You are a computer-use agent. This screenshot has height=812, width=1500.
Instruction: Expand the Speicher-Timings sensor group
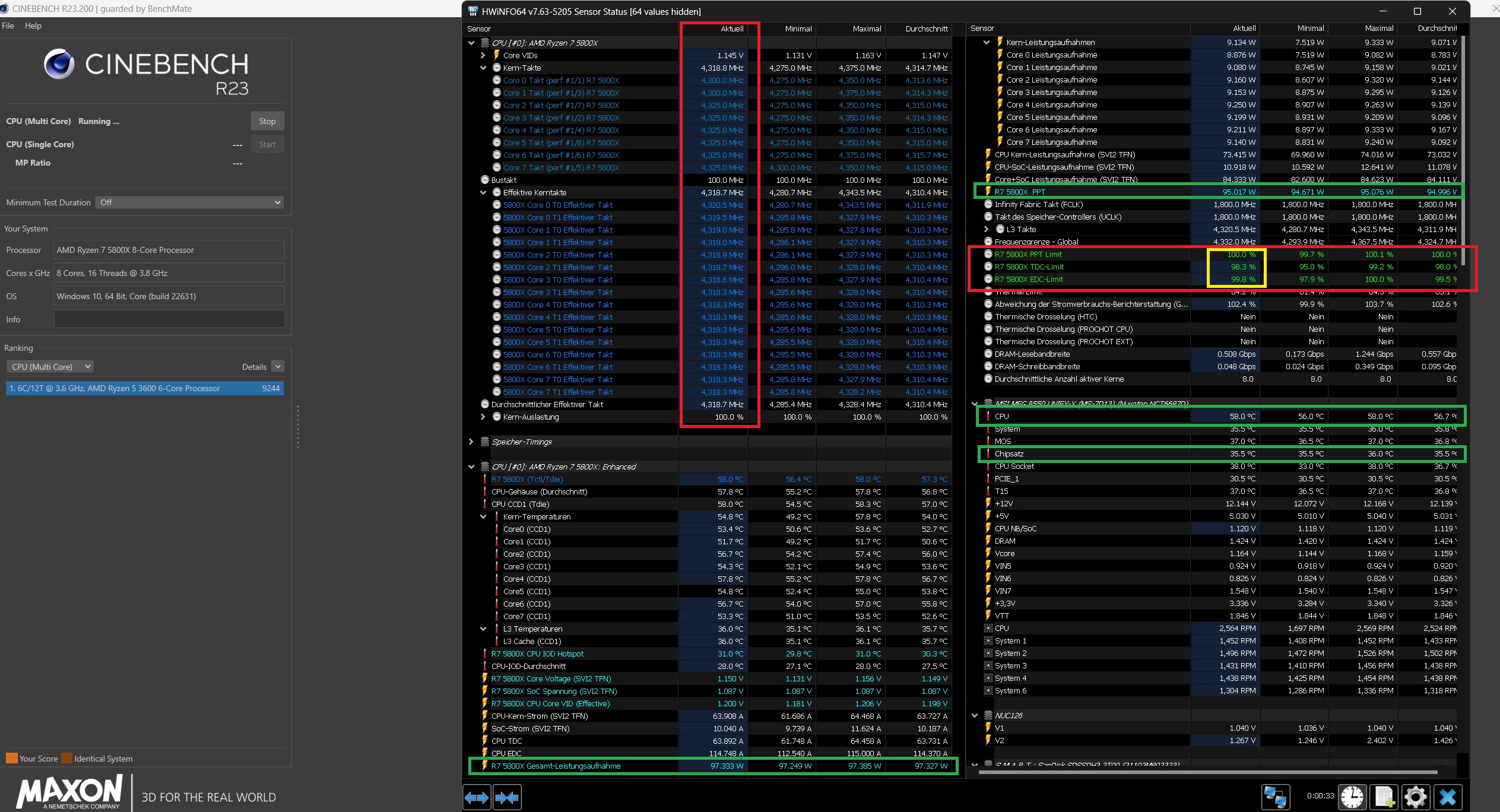point(471,442)
